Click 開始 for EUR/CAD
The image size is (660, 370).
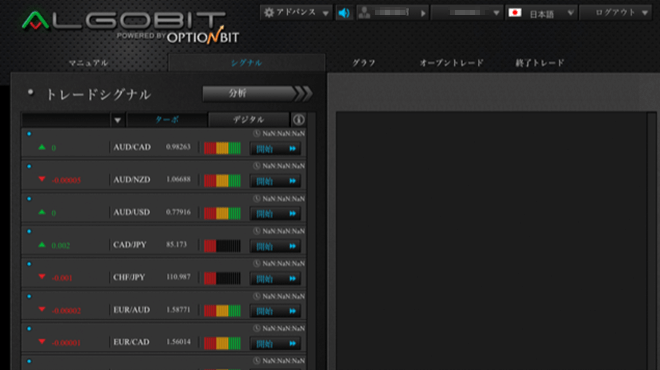[x=275, y=343]
